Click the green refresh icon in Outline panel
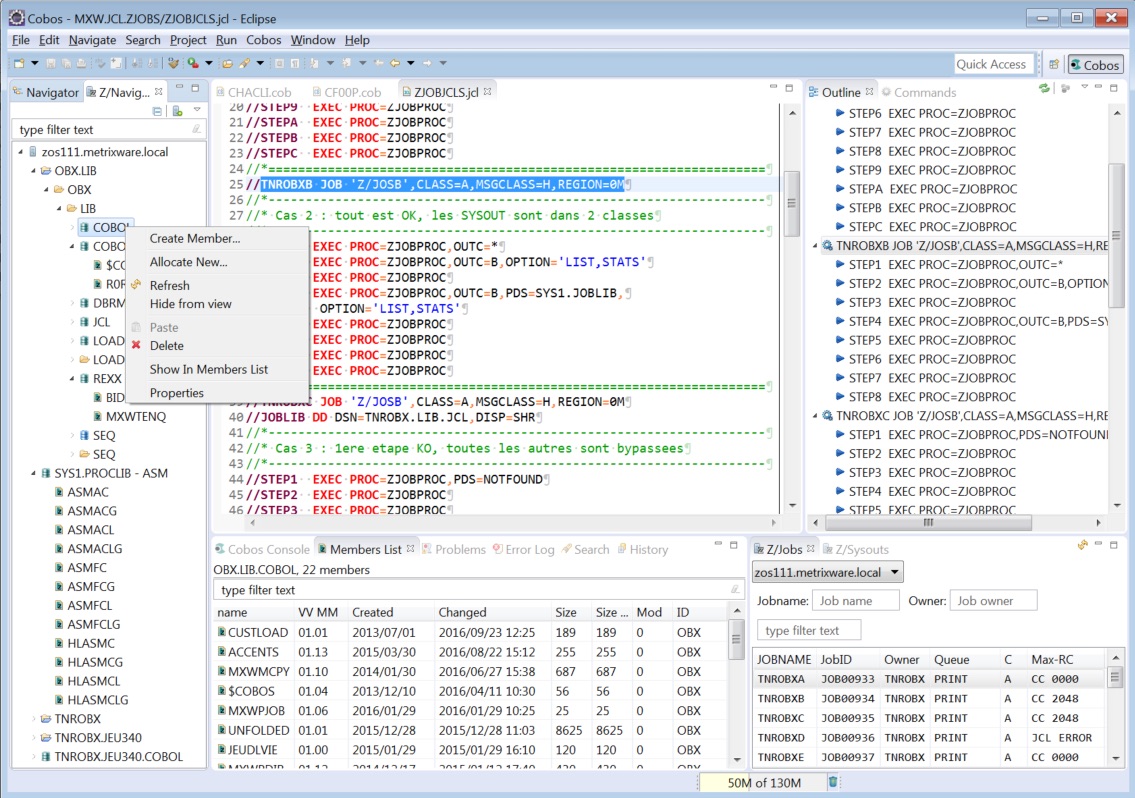This screenshot has width=1135, height=798. pyautogui.click(x=1044, y=88)
